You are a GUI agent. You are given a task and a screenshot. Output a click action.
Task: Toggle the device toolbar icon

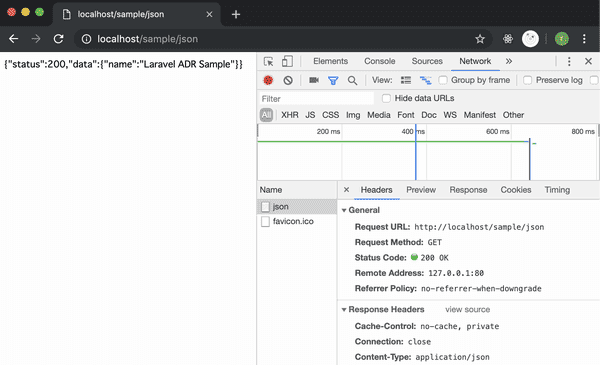click(287, 61)
